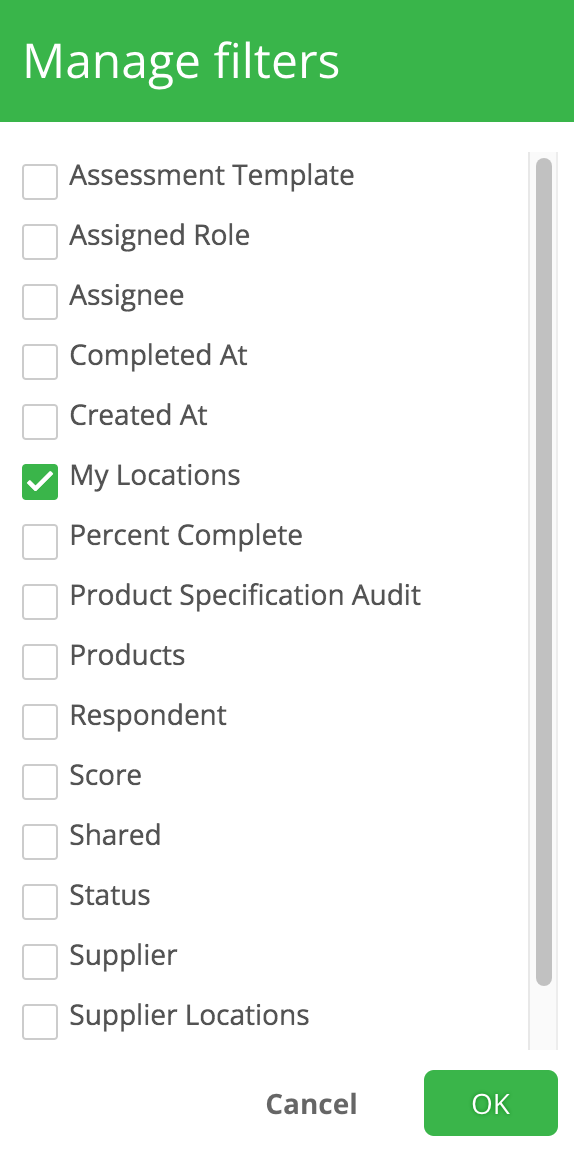Check the Assigned Role filter

40,241
